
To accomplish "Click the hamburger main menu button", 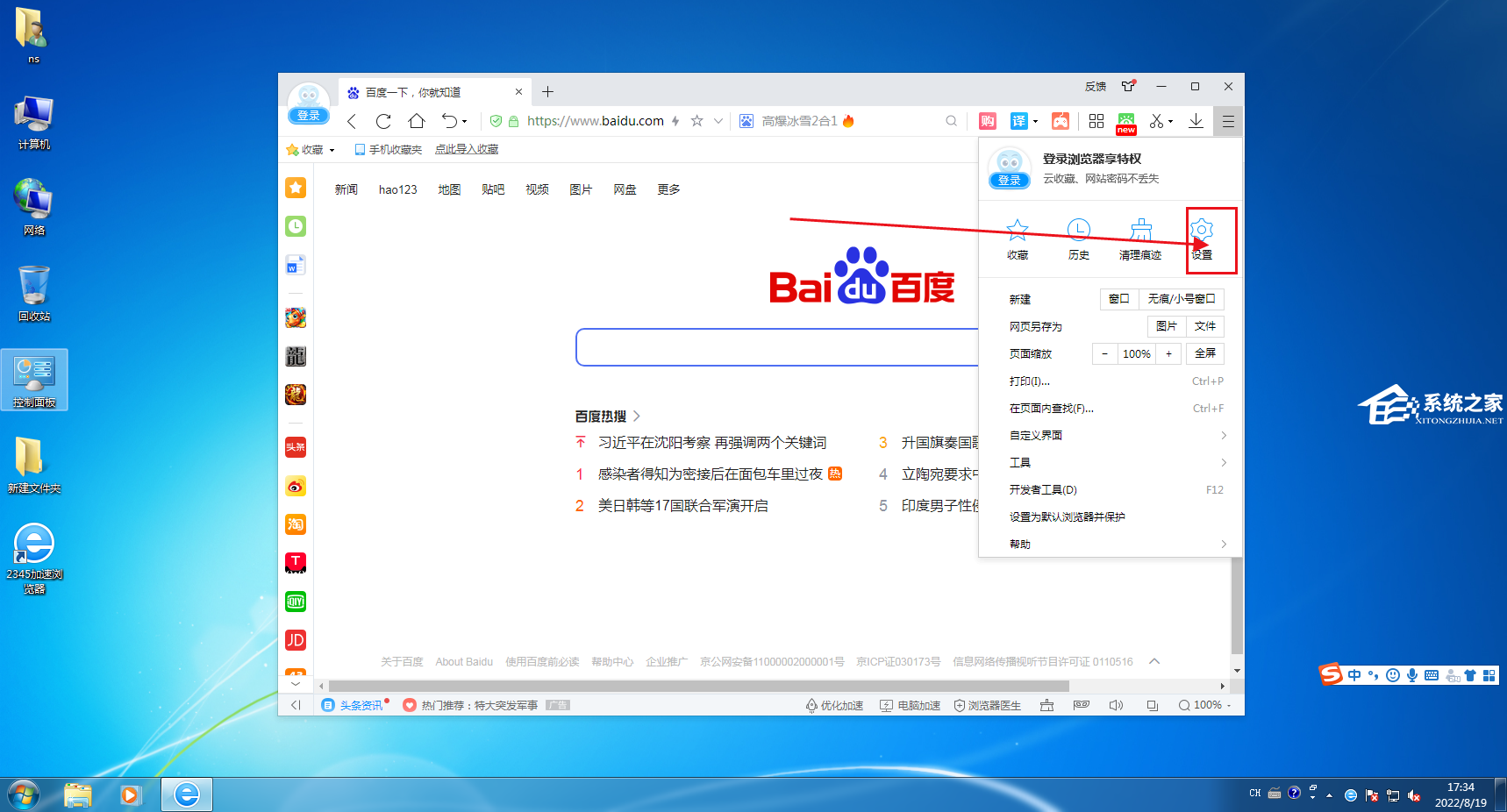I will pyautogui.click(x=1228, y=121).
